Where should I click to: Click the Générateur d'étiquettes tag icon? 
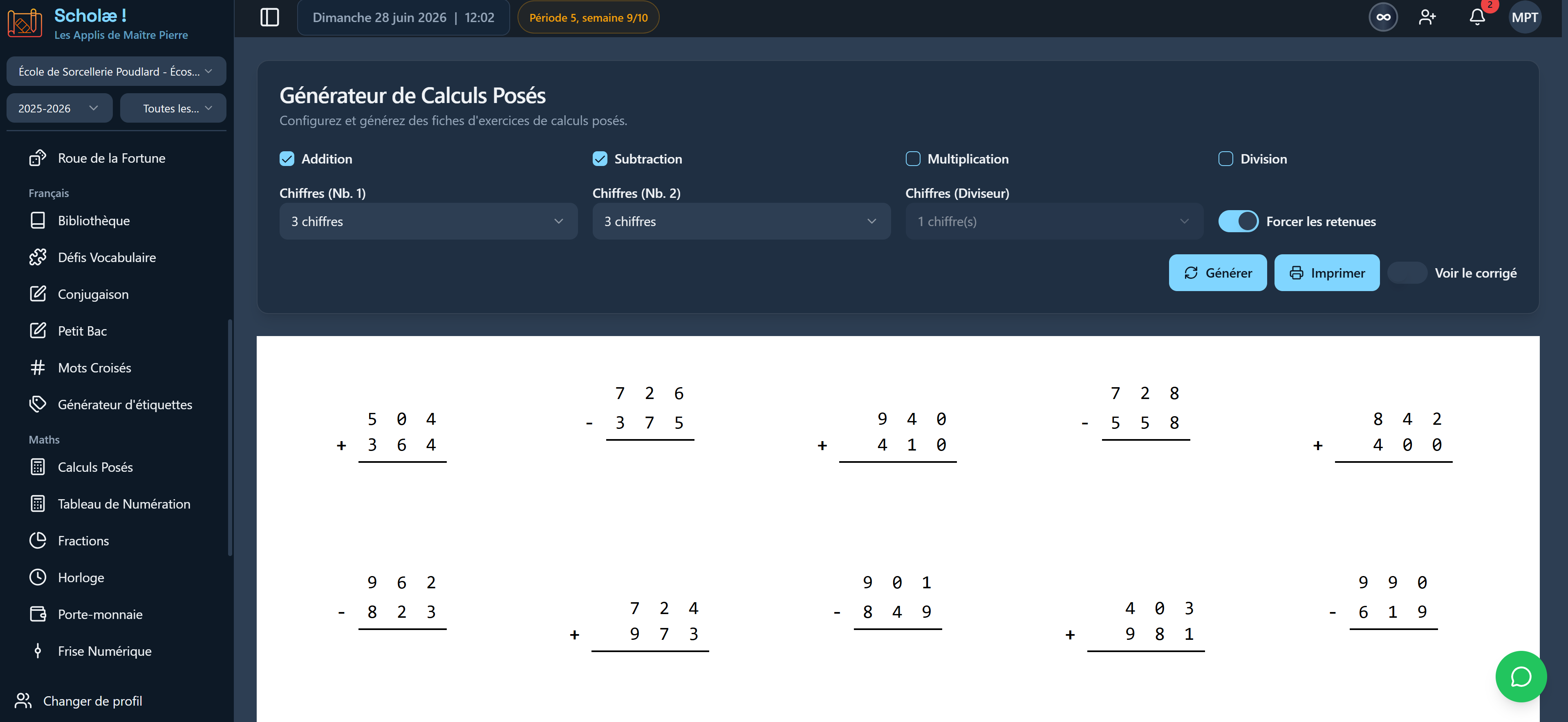tap(38, 404)
